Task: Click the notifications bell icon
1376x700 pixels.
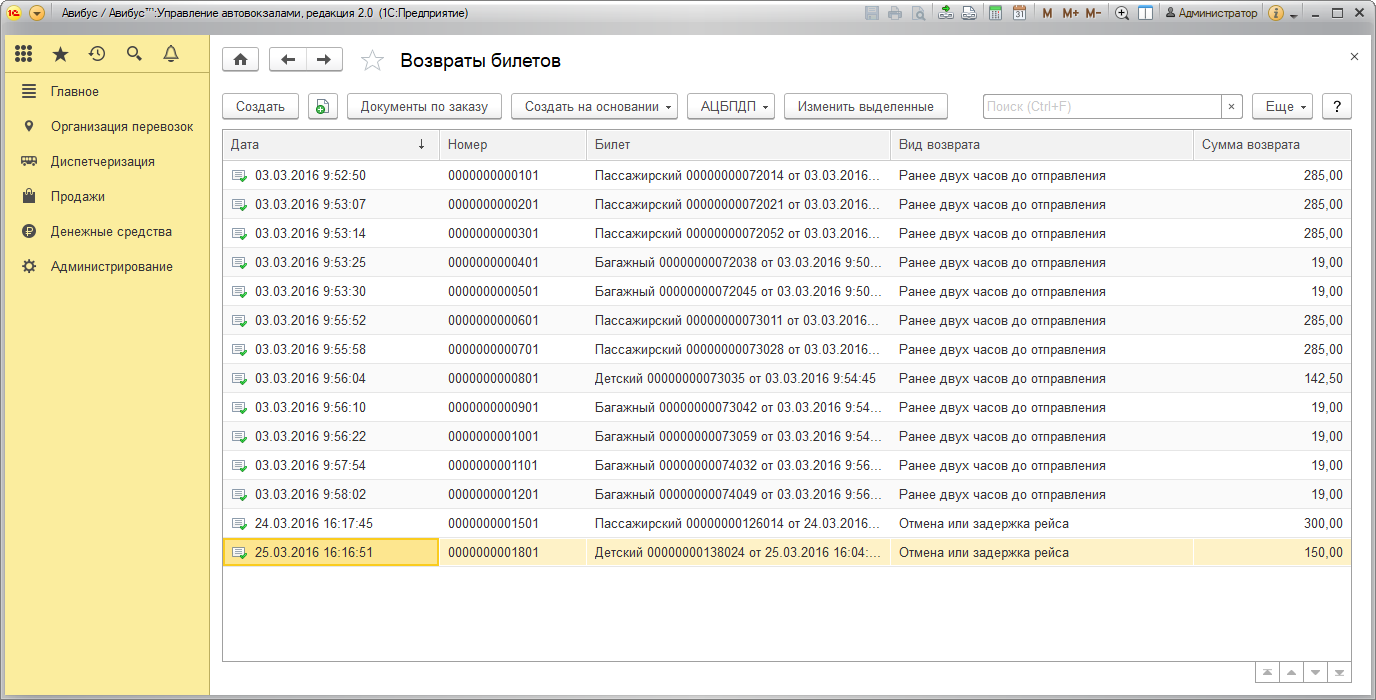Action: pyautogui.click(x=171, y=54)
